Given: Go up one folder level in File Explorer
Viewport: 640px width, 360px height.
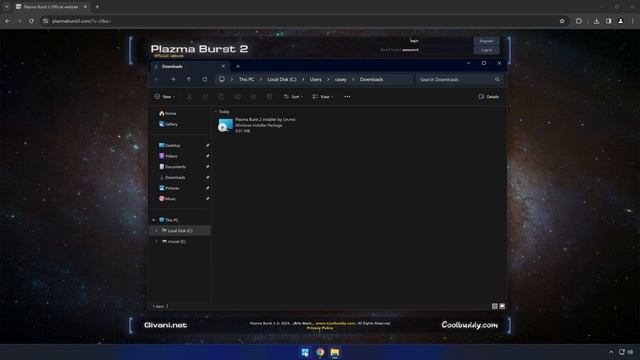Looking at the screenshot, I should [189, 80].
